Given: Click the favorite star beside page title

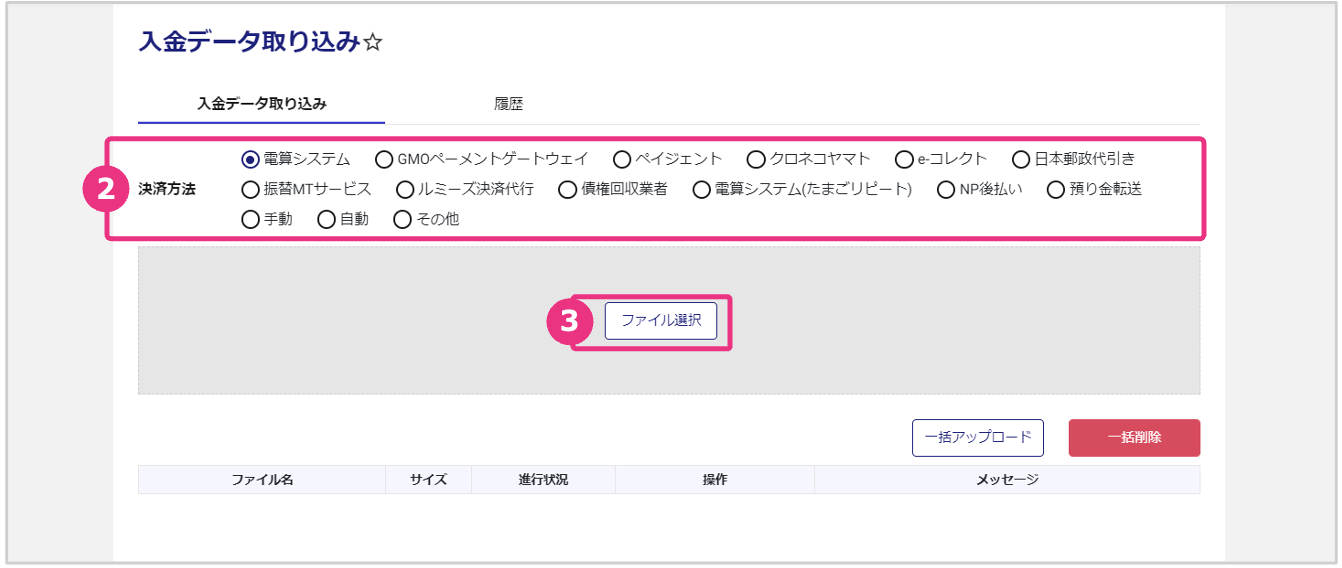Looking at the screenshot, I should click(x=373, y=43).
